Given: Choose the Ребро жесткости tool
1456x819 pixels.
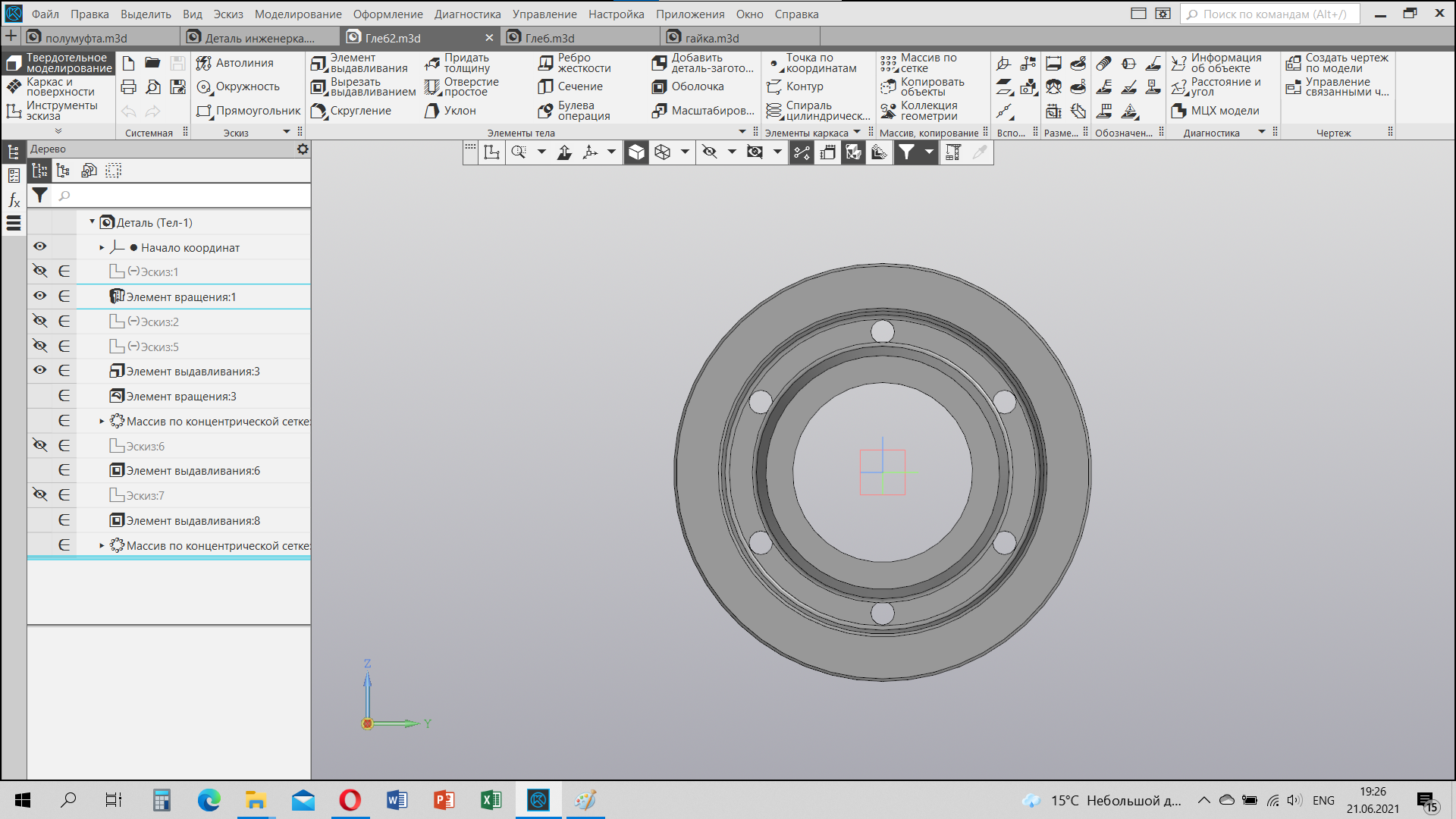Looking at the screenshot, I should coord(574,63).
